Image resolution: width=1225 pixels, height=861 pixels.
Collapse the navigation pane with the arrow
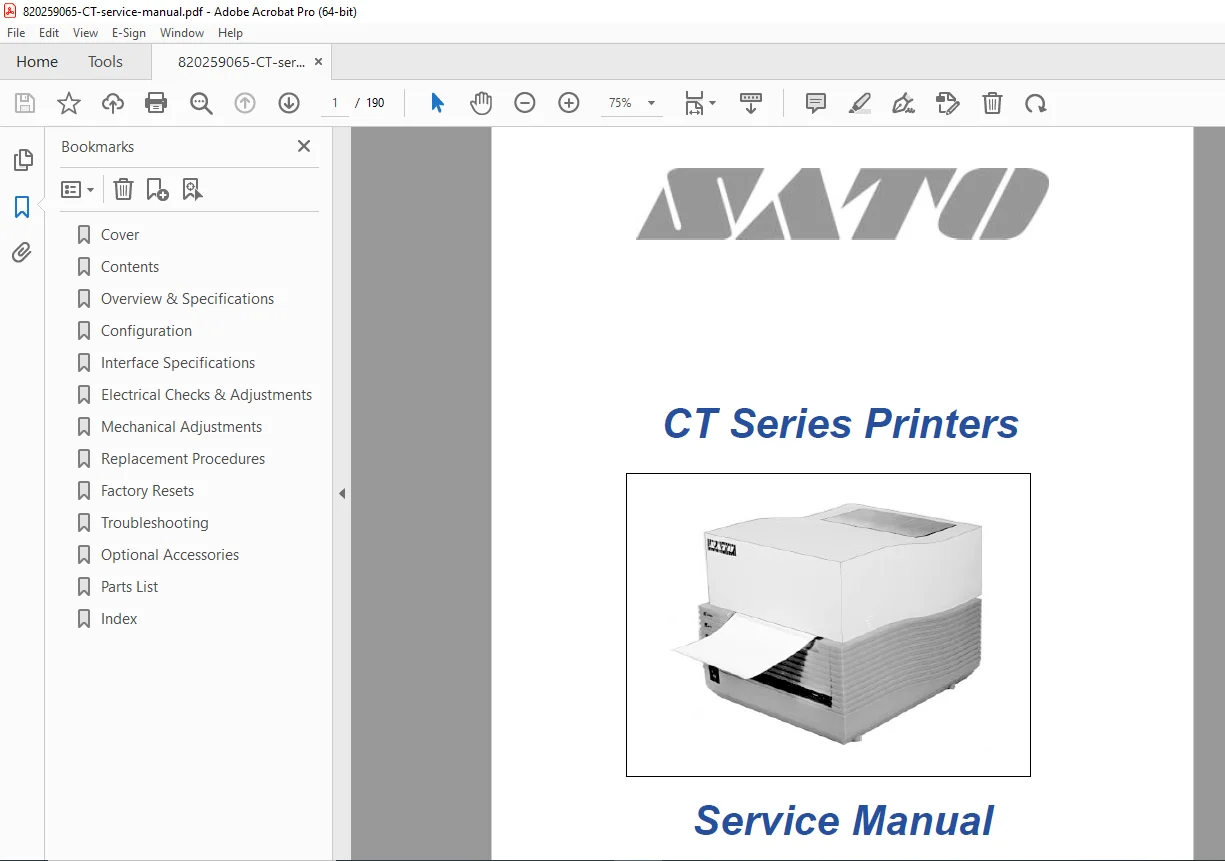pyautogui.click(x=342, y=493)
